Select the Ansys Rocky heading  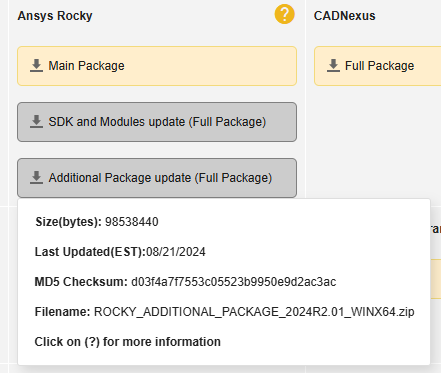(55, 16)
